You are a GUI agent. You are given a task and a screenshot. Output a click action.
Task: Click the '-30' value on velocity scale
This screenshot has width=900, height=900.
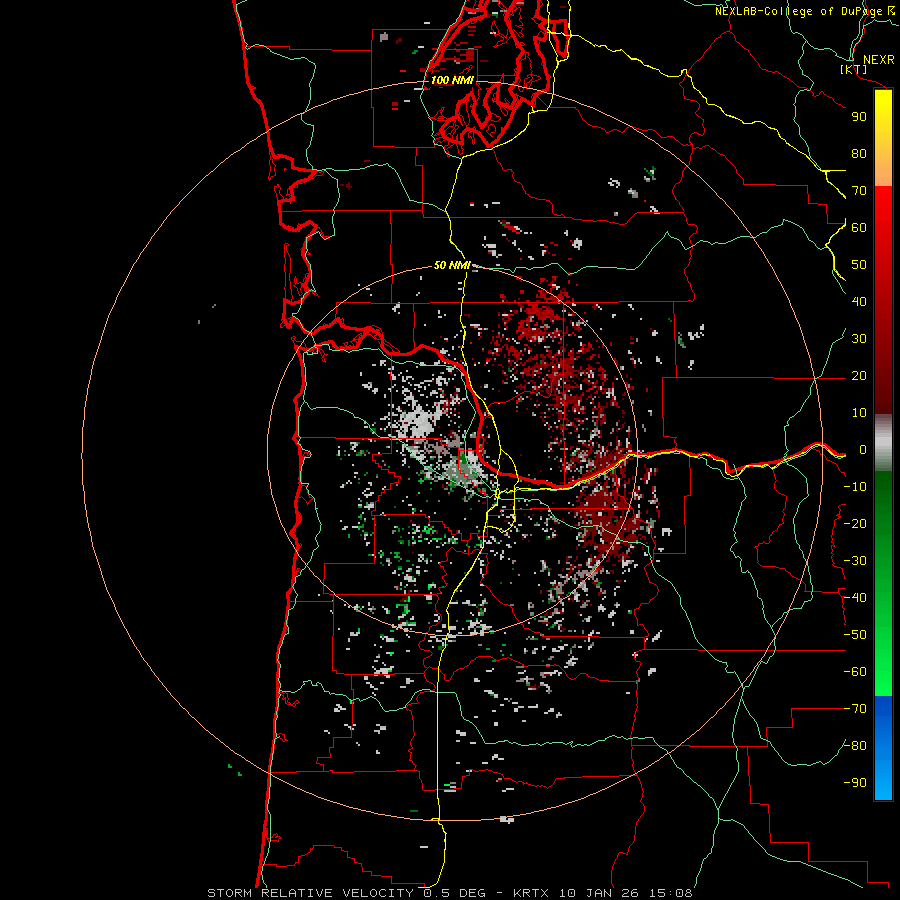[855, 561]
